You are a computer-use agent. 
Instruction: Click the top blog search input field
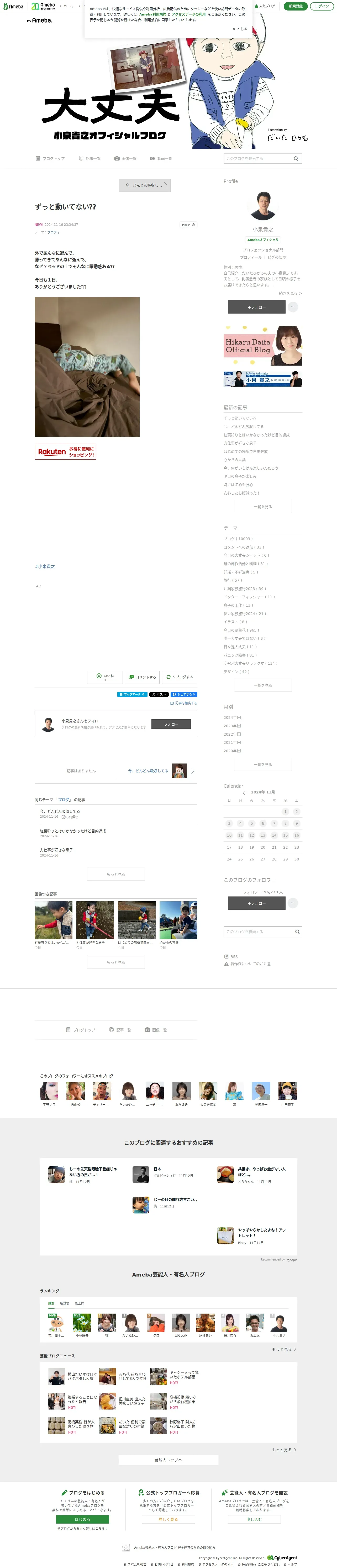257,158
